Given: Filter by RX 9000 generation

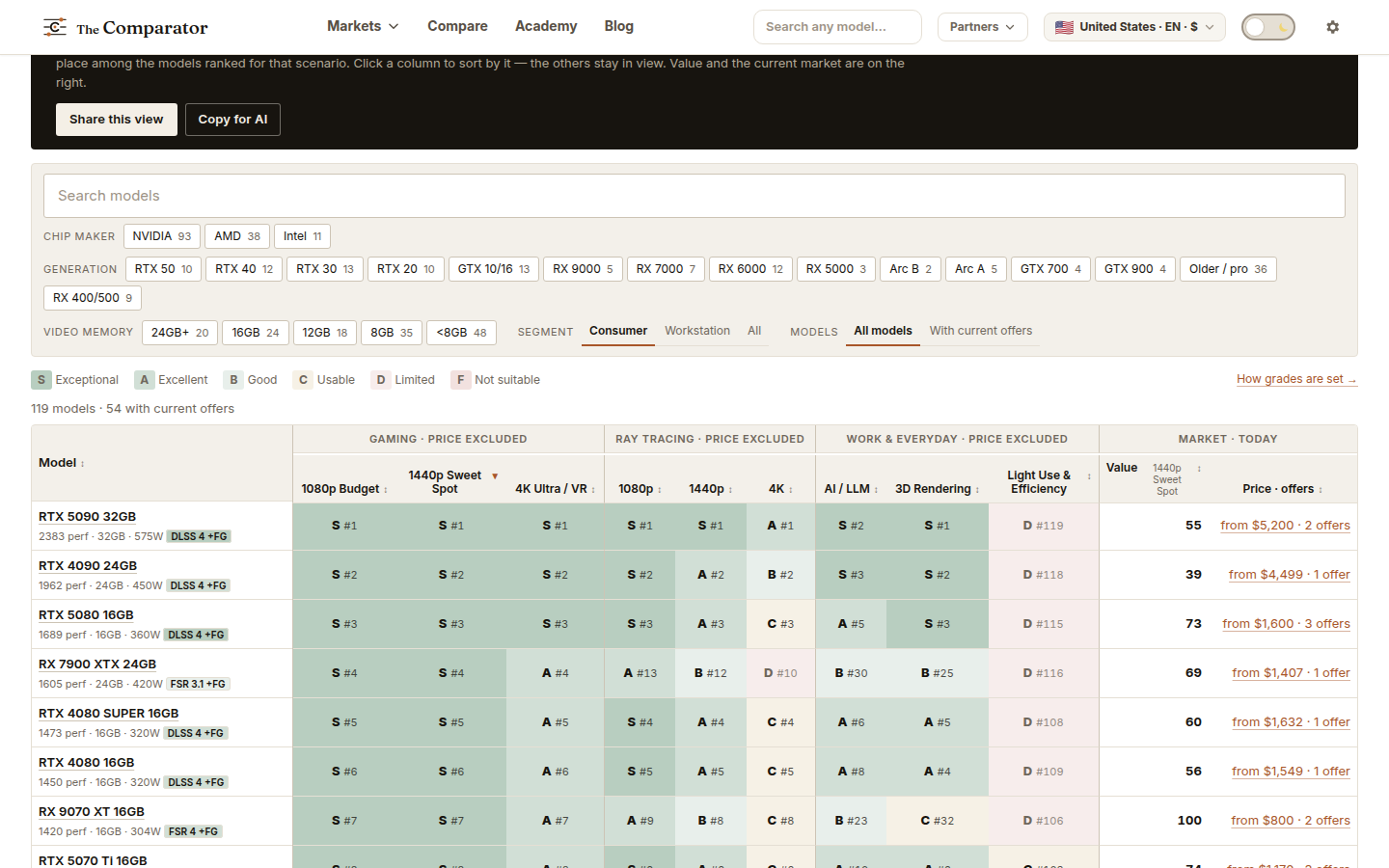Looking at the screenshot, I should click(583, 269).
